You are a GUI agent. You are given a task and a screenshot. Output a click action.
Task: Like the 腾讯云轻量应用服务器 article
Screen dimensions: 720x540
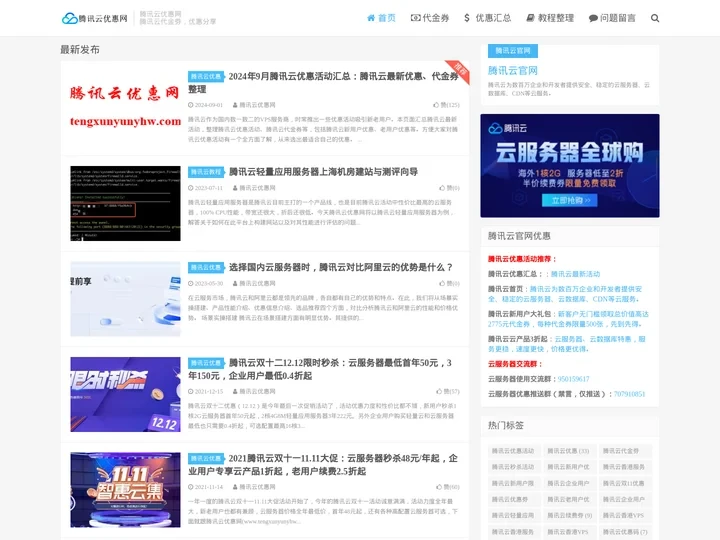449,188
